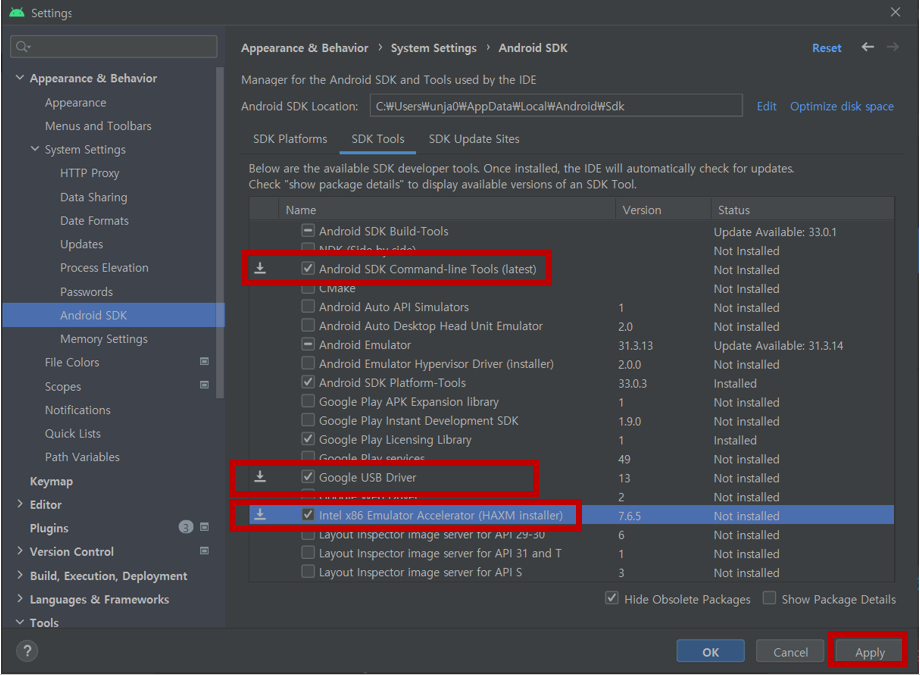Image resolution: width=920 pixels, height=675 pixels.
Task: Click the Android SDK Location path field
Action: point(556,106)
